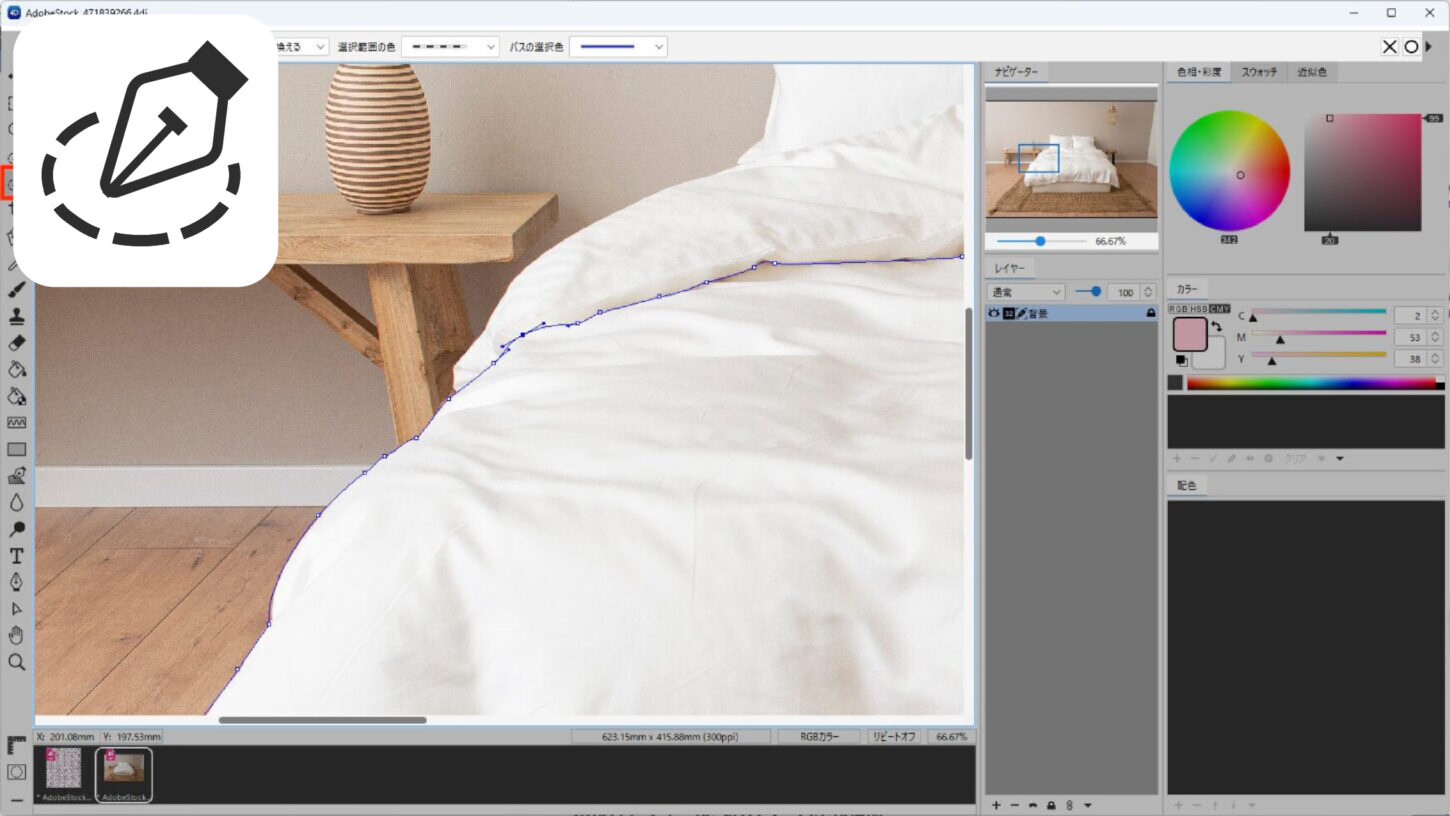
Task: Click the swap foreground/background colors arrow
Action: point(1217,327)
